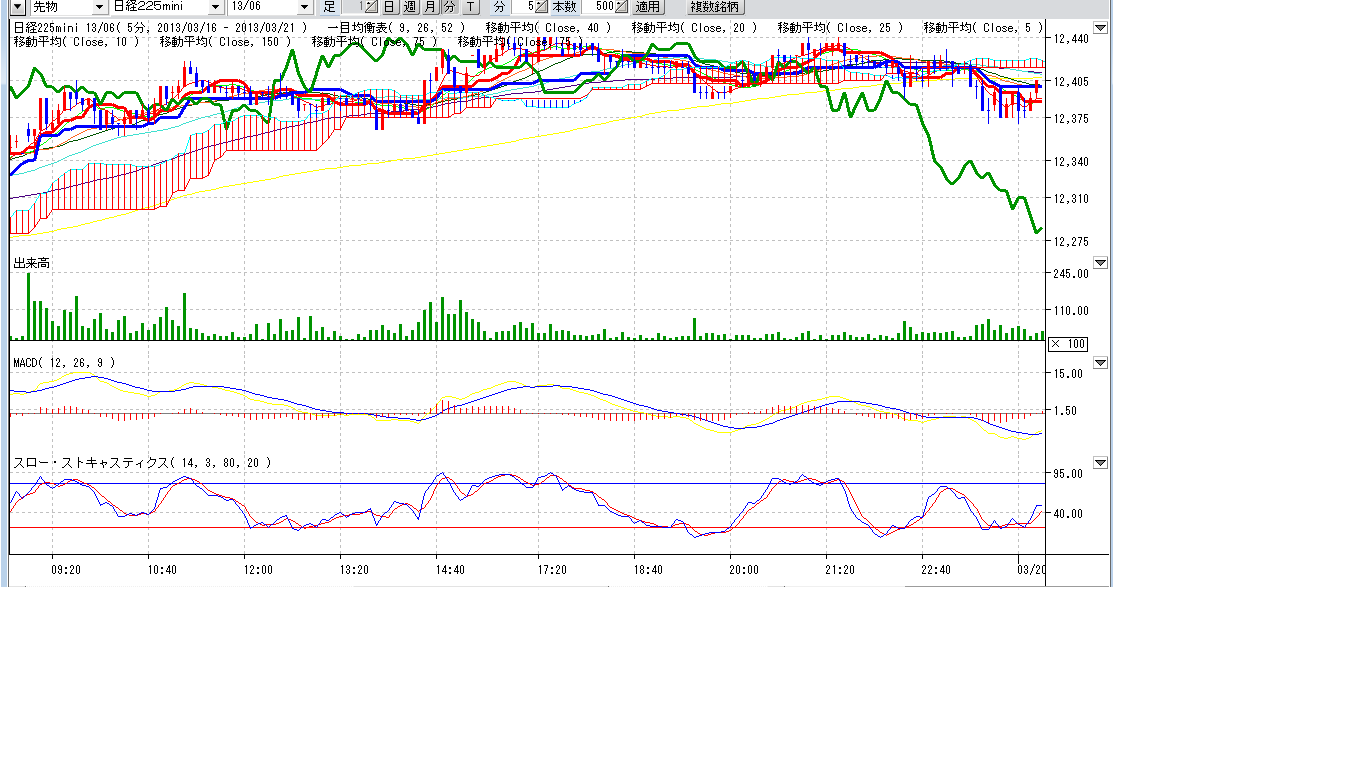Click pencil icon beside bar count 500
This screenshot has width=1366, height=768.
click(x=621, y=7)
